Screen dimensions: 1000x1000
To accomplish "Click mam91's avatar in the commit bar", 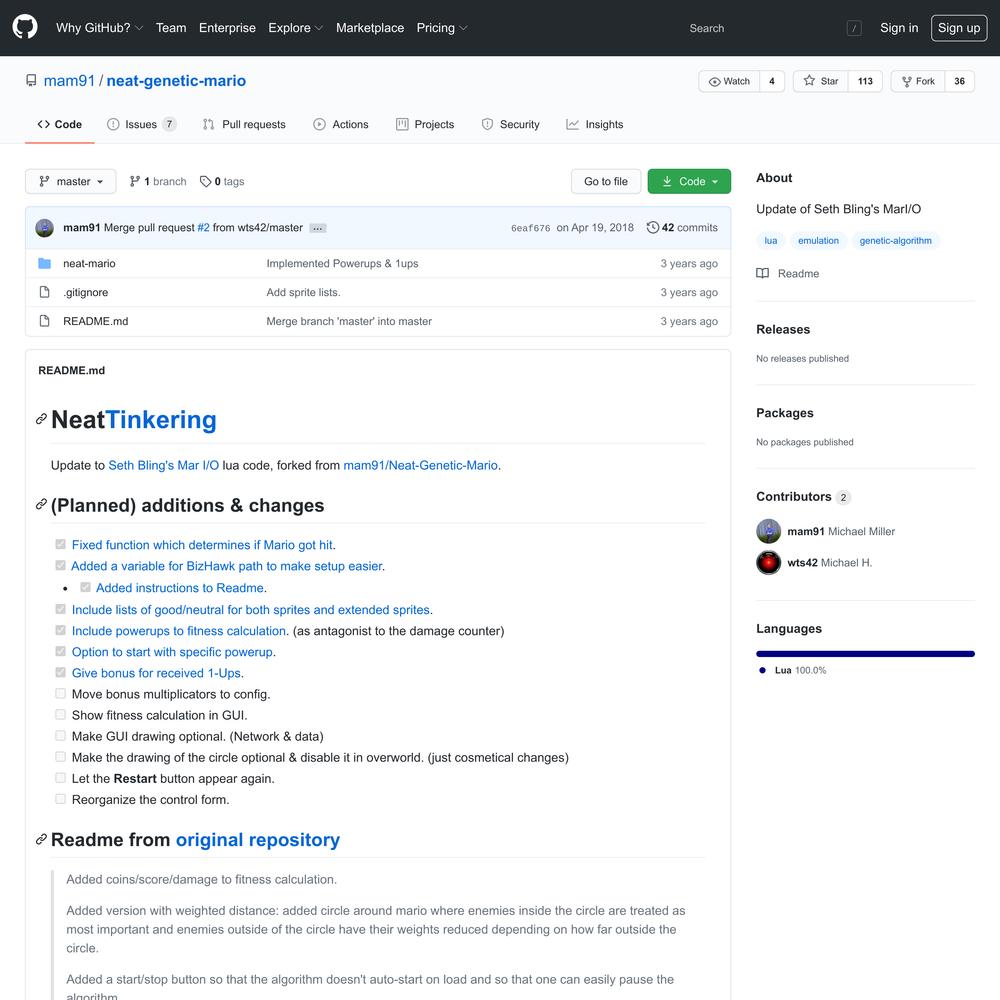I will point(44,228).
